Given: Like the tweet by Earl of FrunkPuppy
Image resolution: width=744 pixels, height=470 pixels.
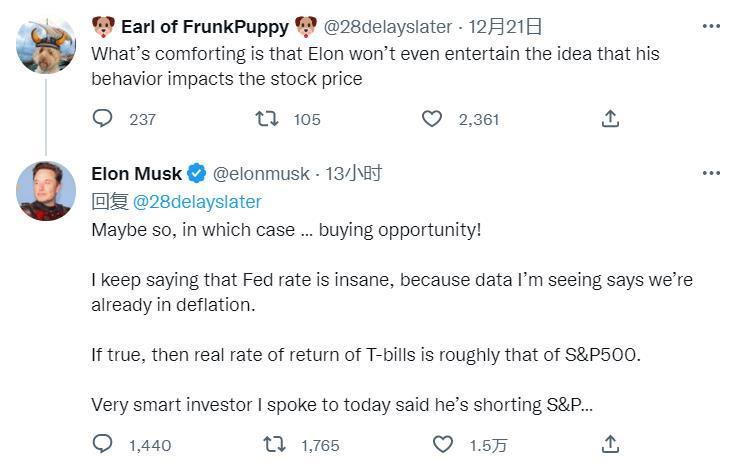Looking at the screenshot, I should 432,119.
